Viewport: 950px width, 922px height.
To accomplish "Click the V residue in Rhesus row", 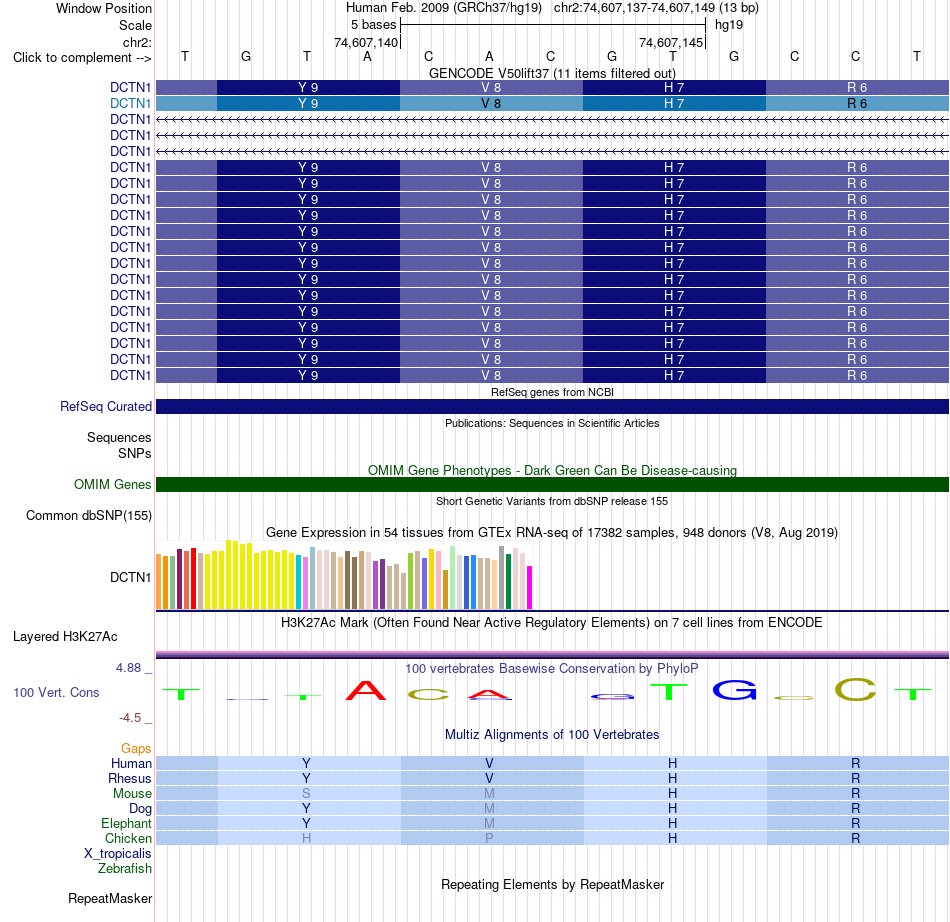I will (x=489, y=778).
